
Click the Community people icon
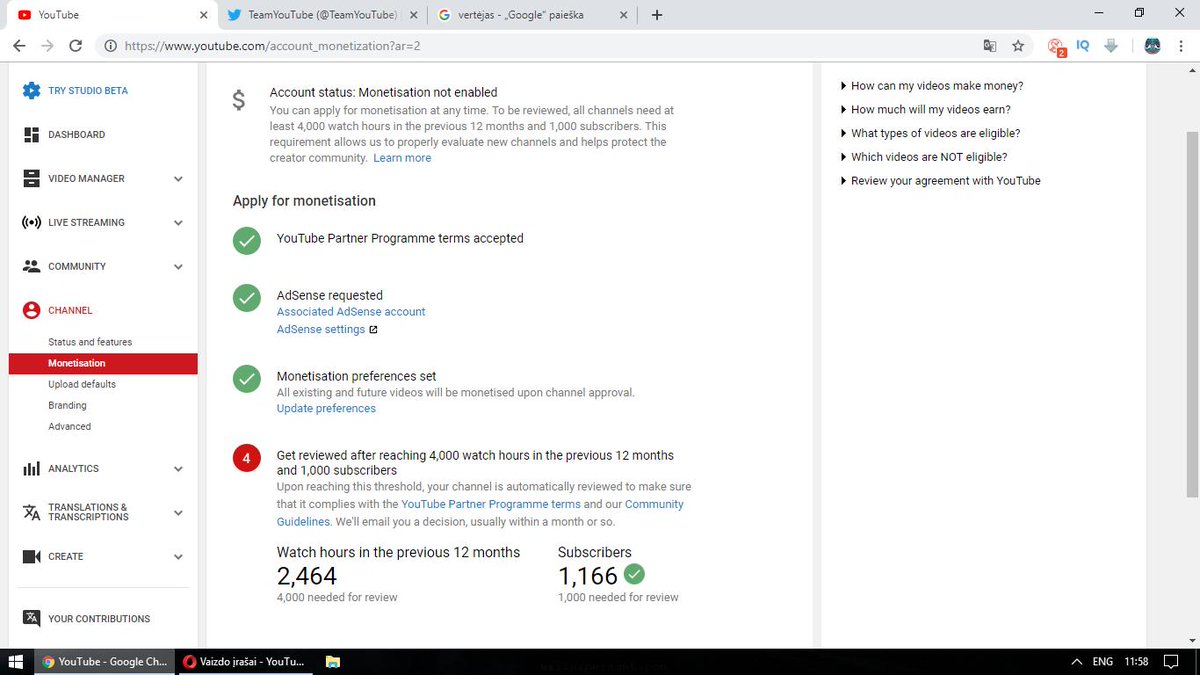(31, 266)
